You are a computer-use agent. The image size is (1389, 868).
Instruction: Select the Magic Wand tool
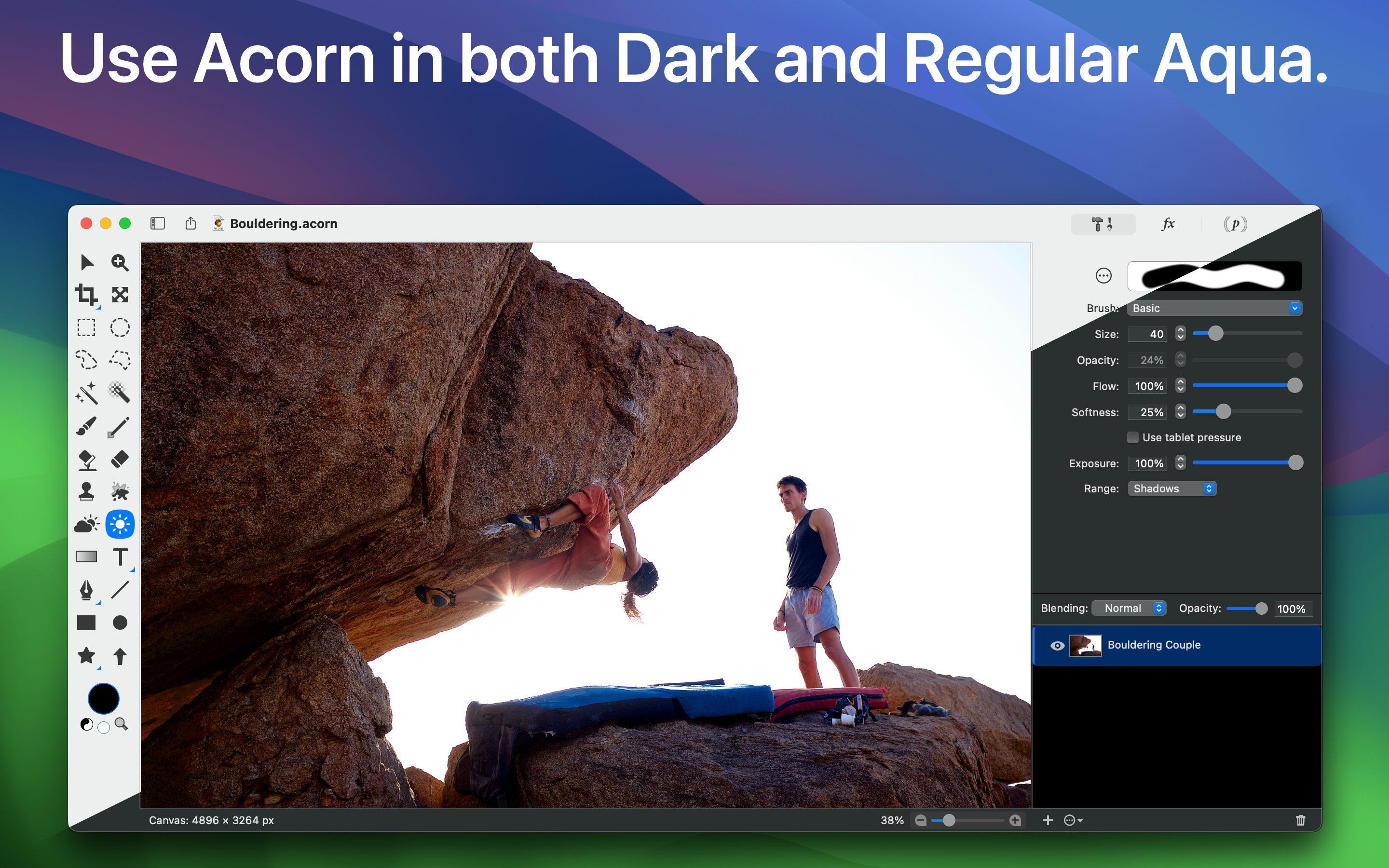coord(86,393)
